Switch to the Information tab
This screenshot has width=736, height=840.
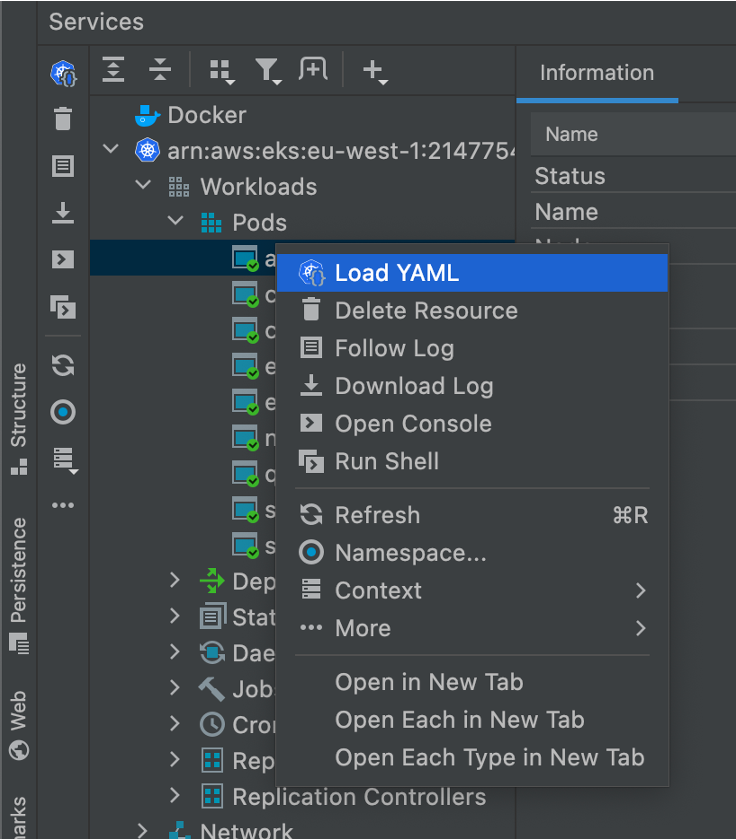click(x=597, y=73)
